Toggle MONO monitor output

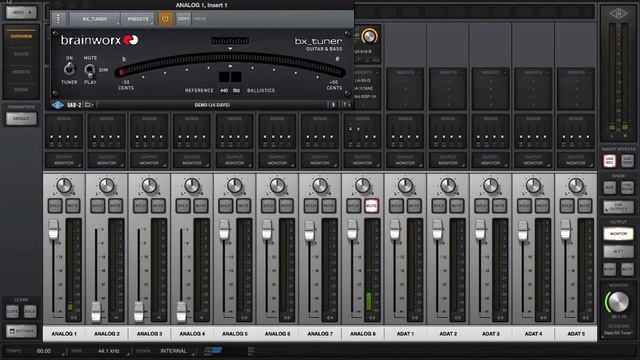(610, 269)
